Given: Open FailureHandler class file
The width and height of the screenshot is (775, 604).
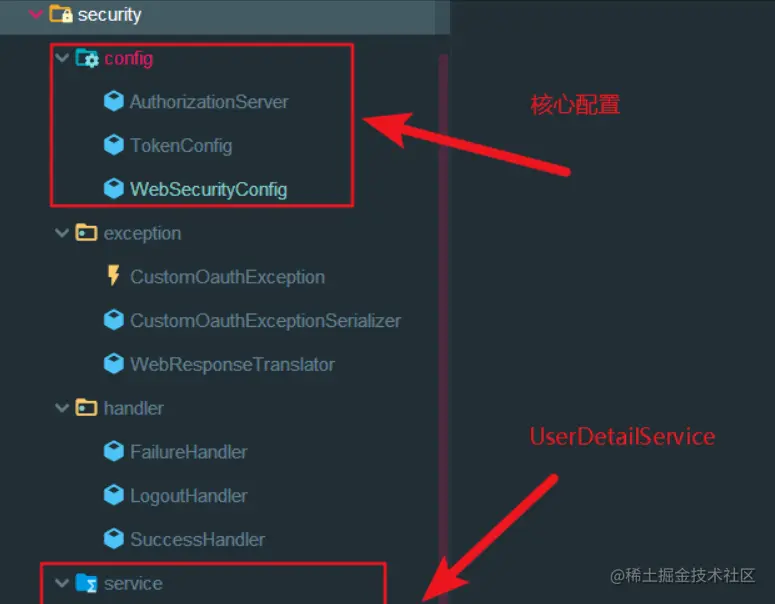Looking at the screenshot, I should (x=189, y=452).
